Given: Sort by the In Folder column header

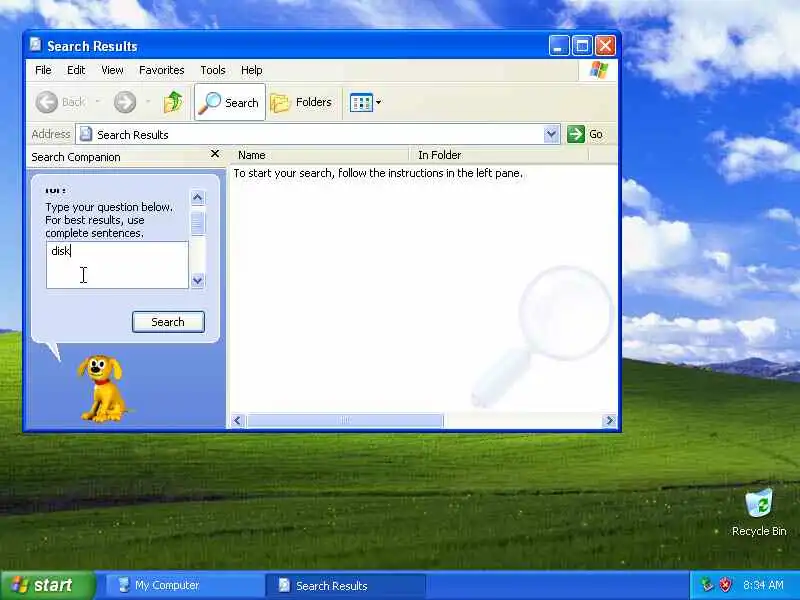Looking at the screenshot, I should pos(498,155).
